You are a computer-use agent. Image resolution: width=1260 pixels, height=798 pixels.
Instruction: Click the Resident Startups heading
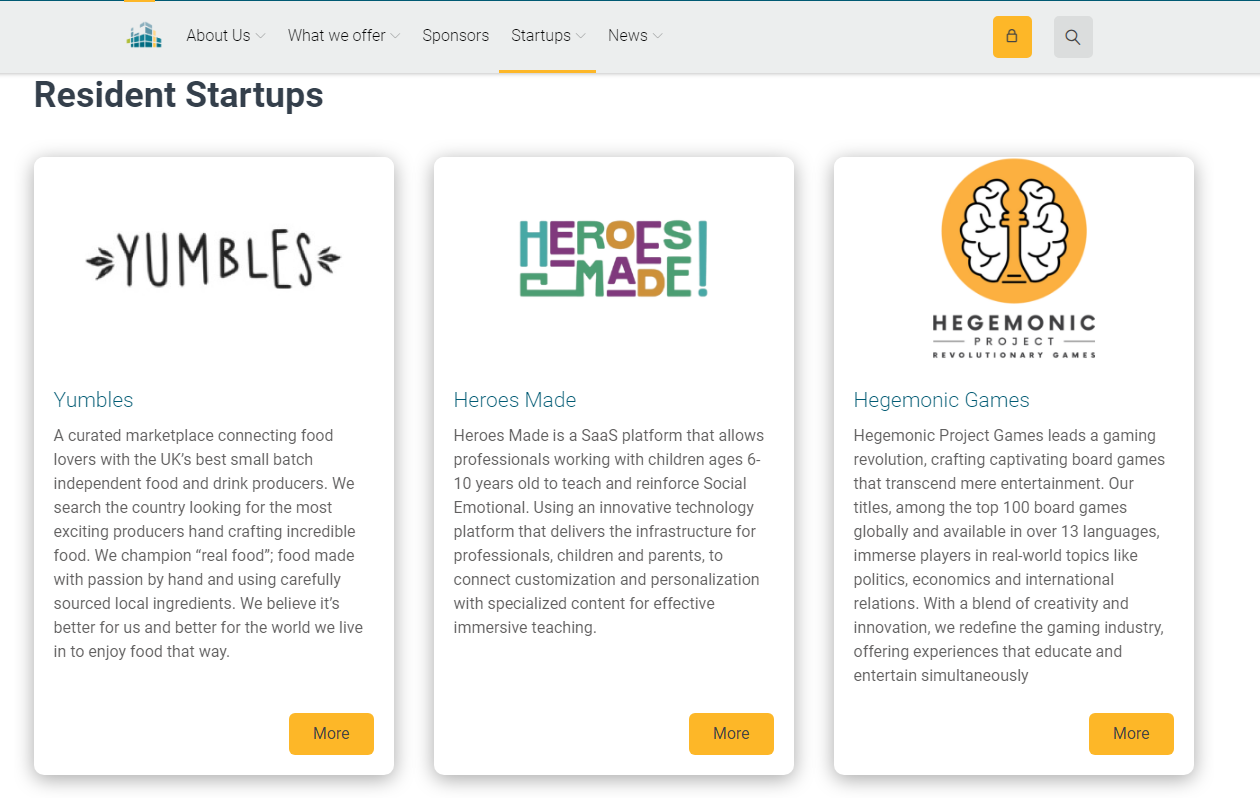click(x=179, y=95)
